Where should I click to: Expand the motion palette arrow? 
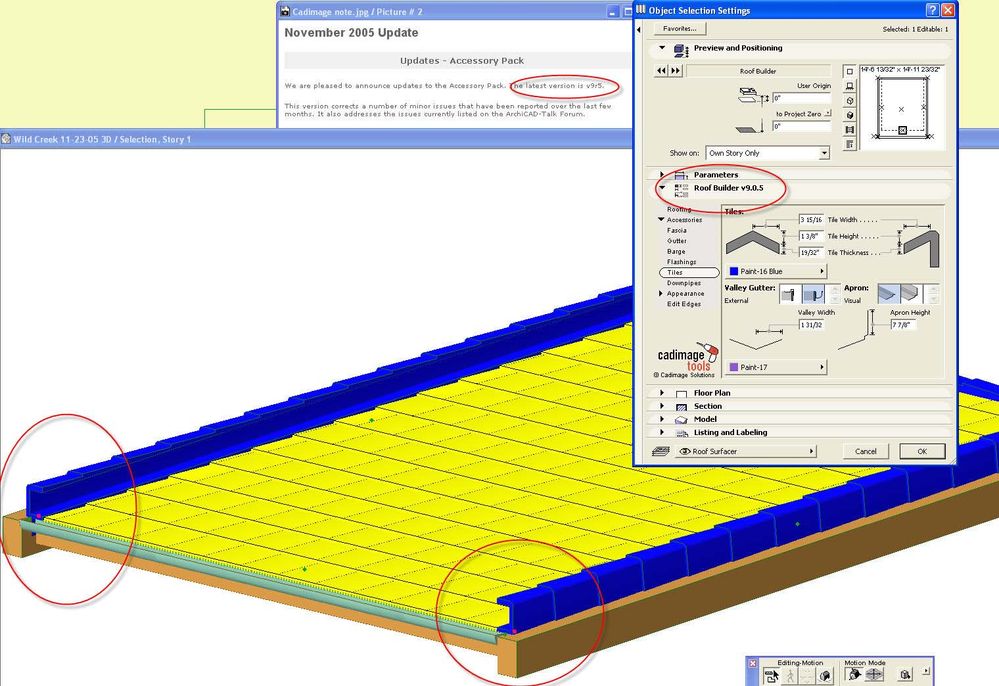(x=926, y=671)
